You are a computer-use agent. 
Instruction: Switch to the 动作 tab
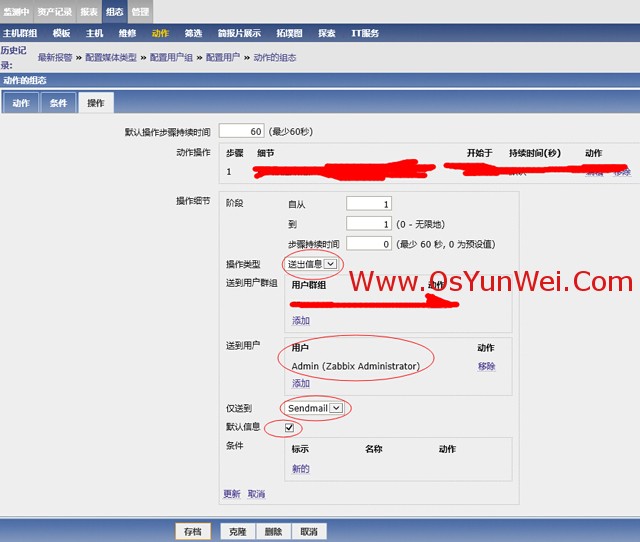click(x=21, y=103)
